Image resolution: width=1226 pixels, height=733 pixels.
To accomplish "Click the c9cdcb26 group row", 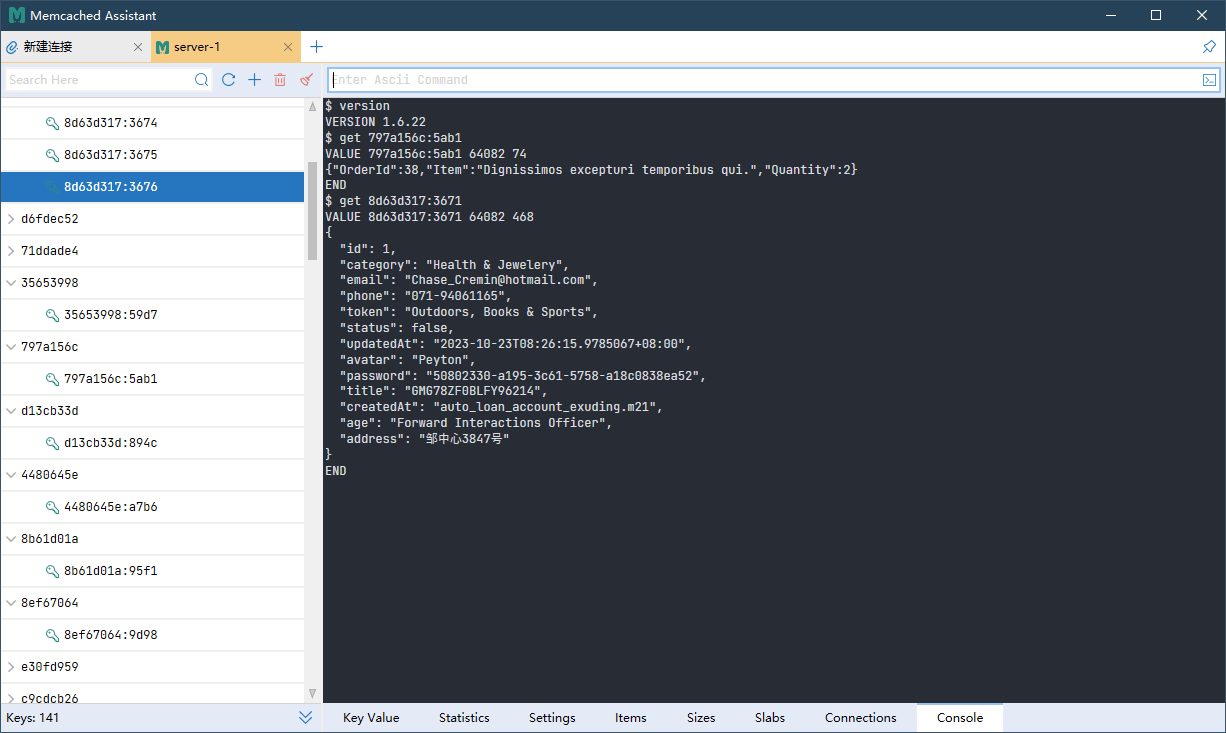I will click(152, 697).
